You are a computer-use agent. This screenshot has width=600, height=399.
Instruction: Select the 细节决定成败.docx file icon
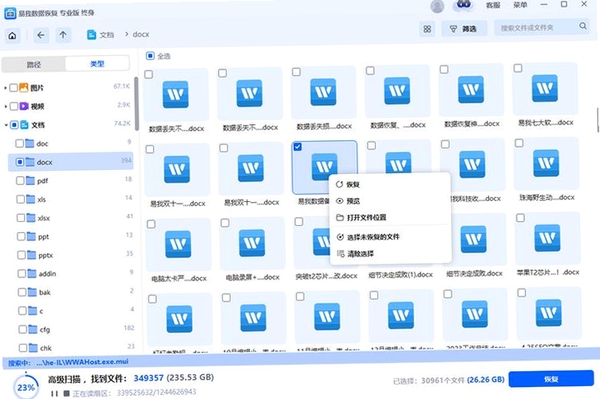(x=474, y=239)
